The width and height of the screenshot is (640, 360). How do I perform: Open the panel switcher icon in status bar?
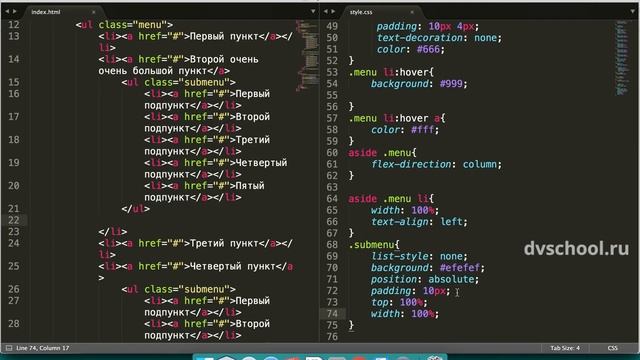pyautogui.click(x=9, y=348)
